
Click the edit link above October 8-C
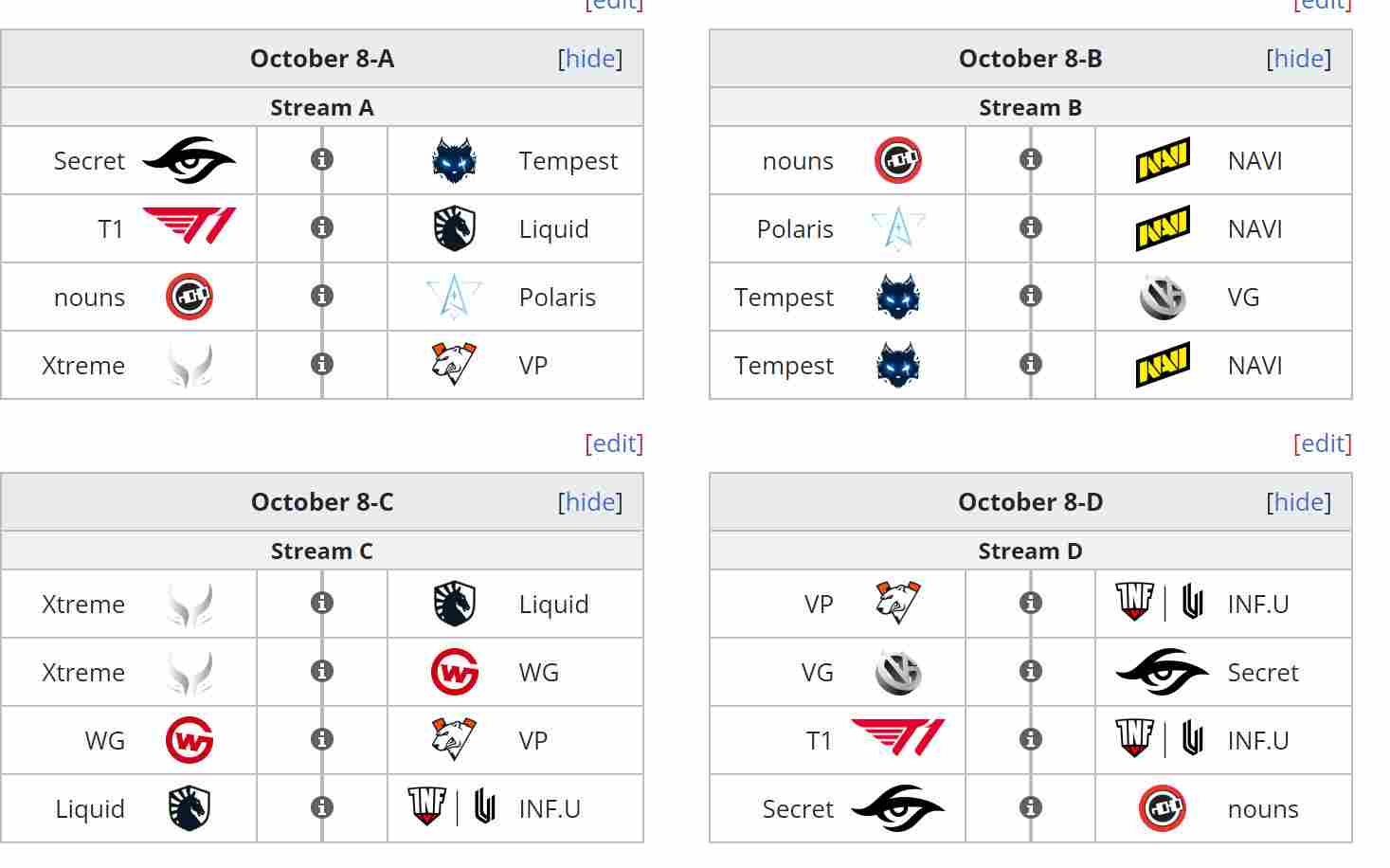(615, 443)
